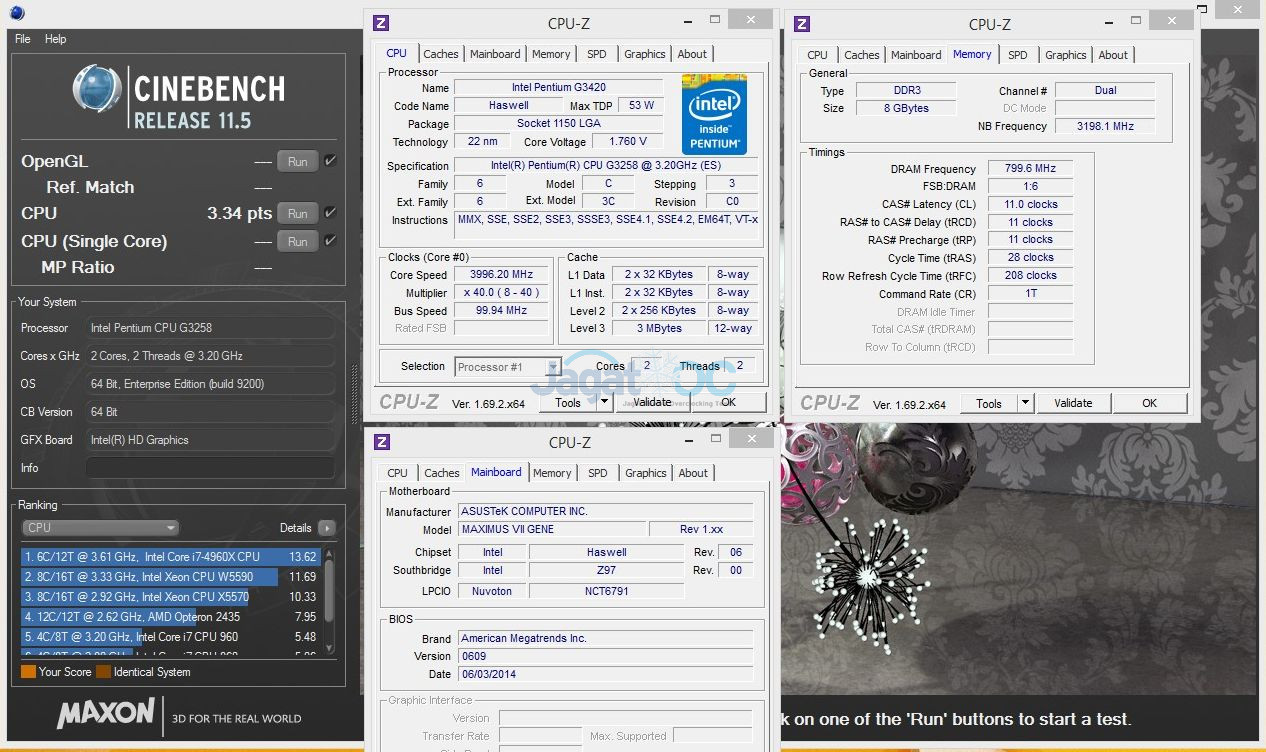
Task: Open About tab in CPU window
Action: tap(692, 54)
